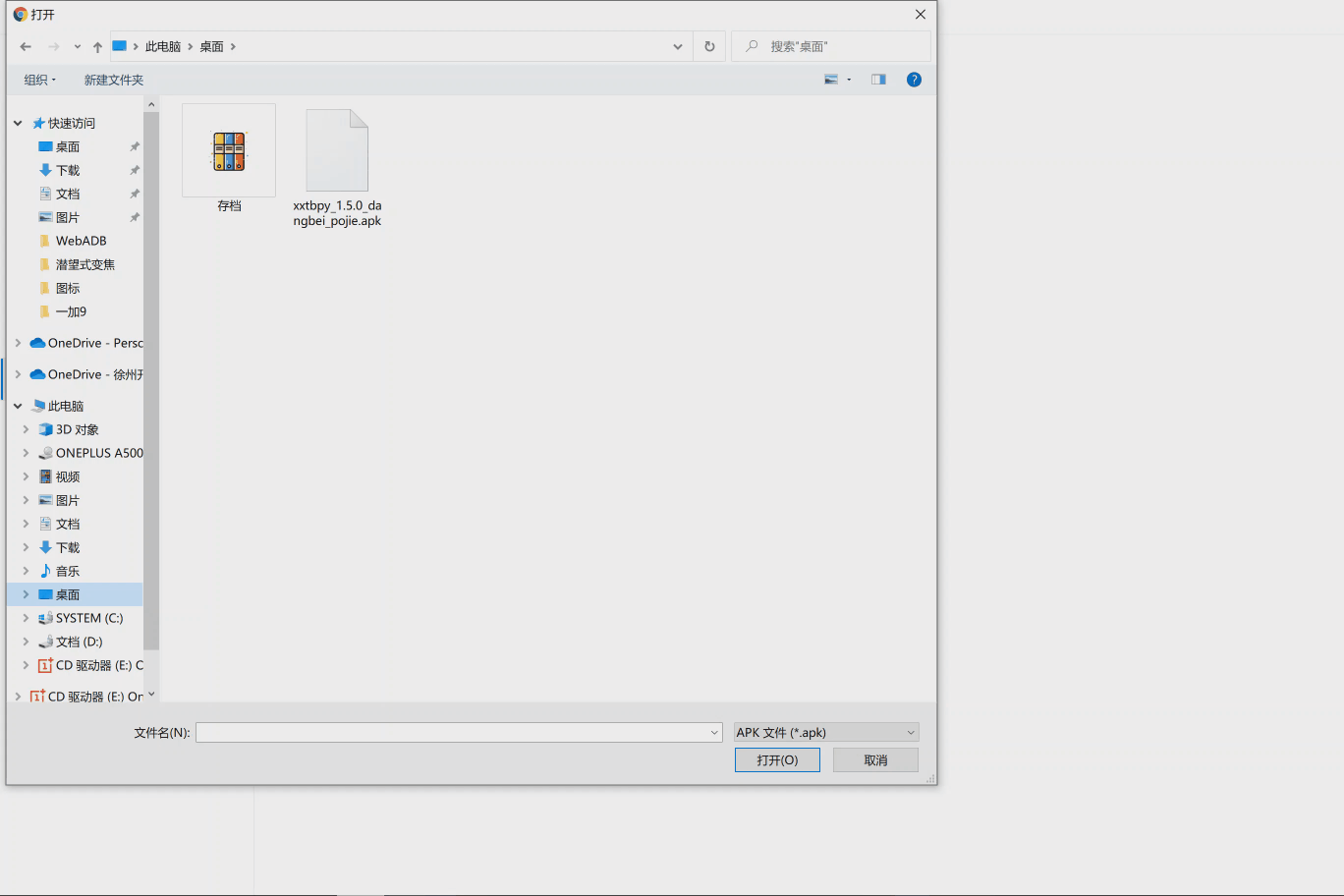Click the 取消 button
Viewport: 1344px width, 896px height.
[x=875, y=760]
